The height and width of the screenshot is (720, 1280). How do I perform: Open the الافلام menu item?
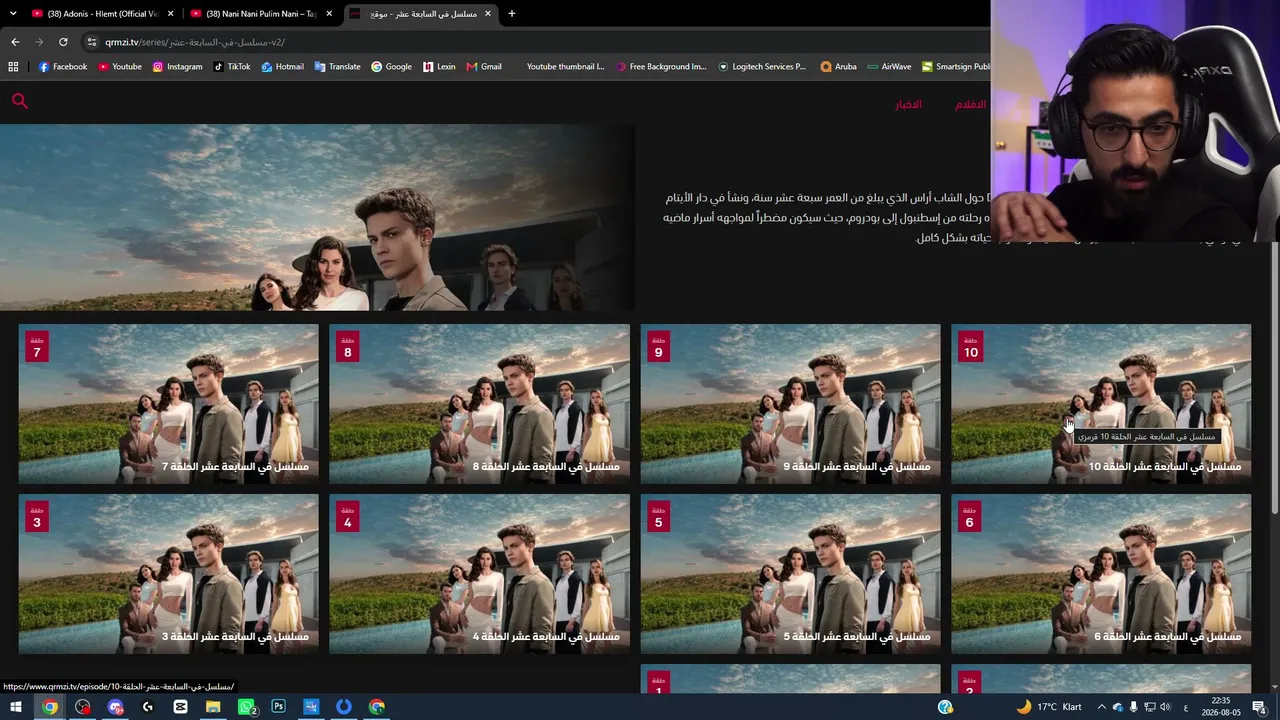tap(970, 104)
